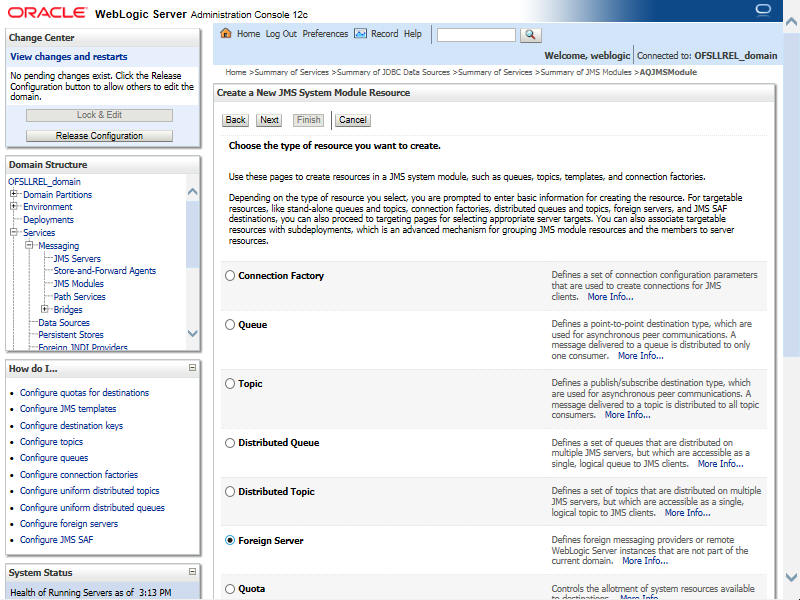Click Summary of JMS Modules breadcrumb
The height and width of the screenshot is (600, 800).
(x=586, y=72)
